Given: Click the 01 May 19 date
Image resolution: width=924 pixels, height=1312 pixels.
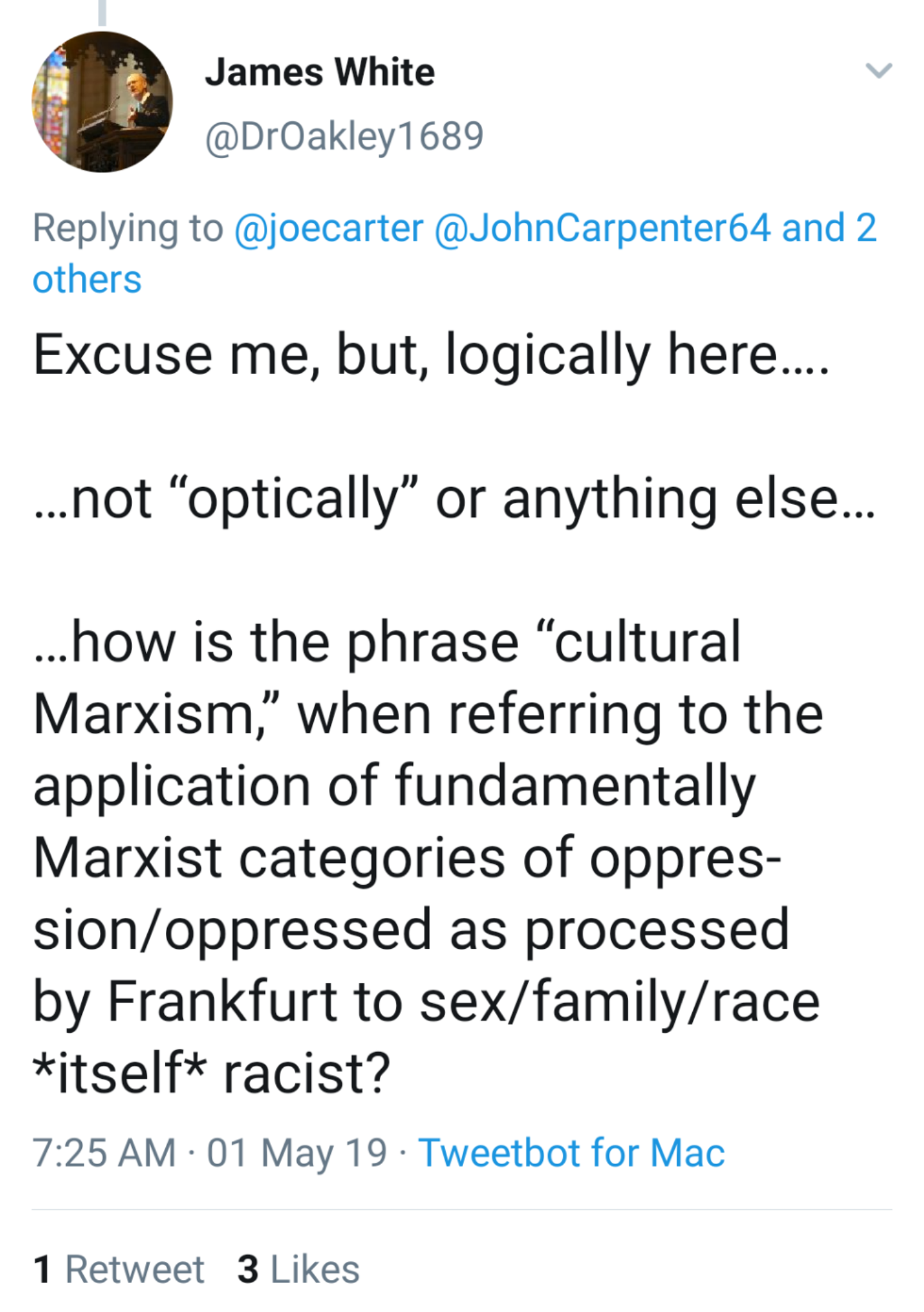Looking at the screenshot, I should click(296, 1152).
